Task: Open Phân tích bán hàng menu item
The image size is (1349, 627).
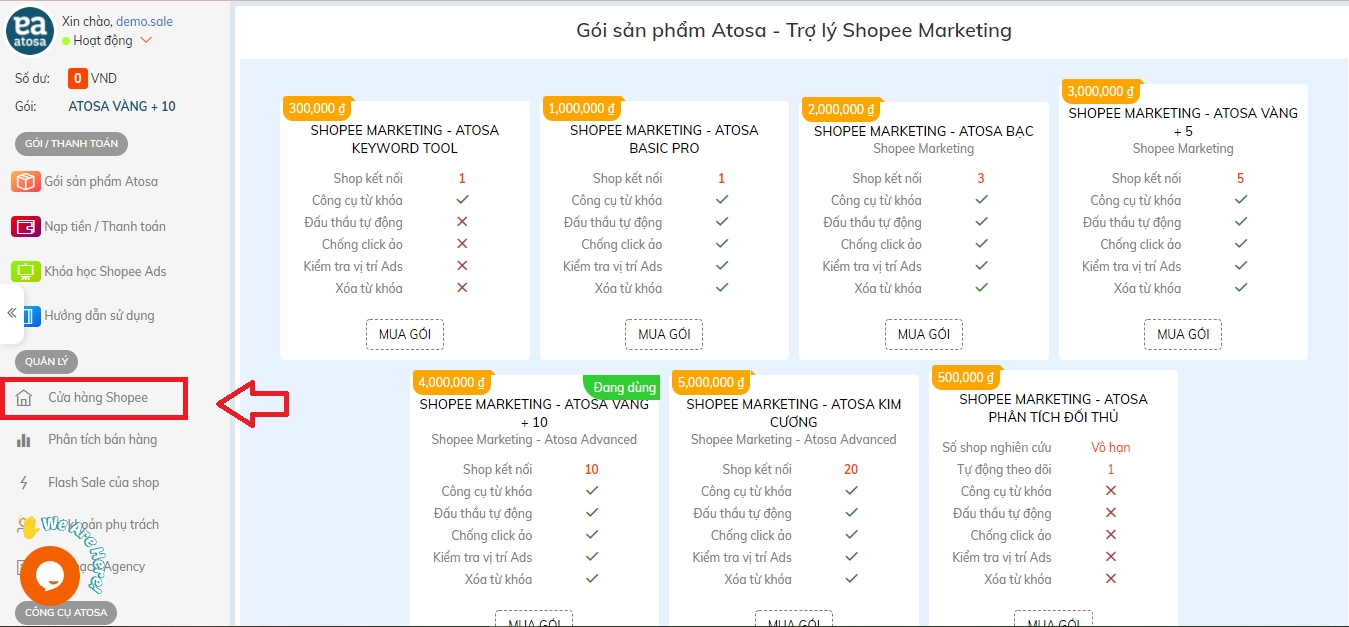Action: tap(102, 440)
